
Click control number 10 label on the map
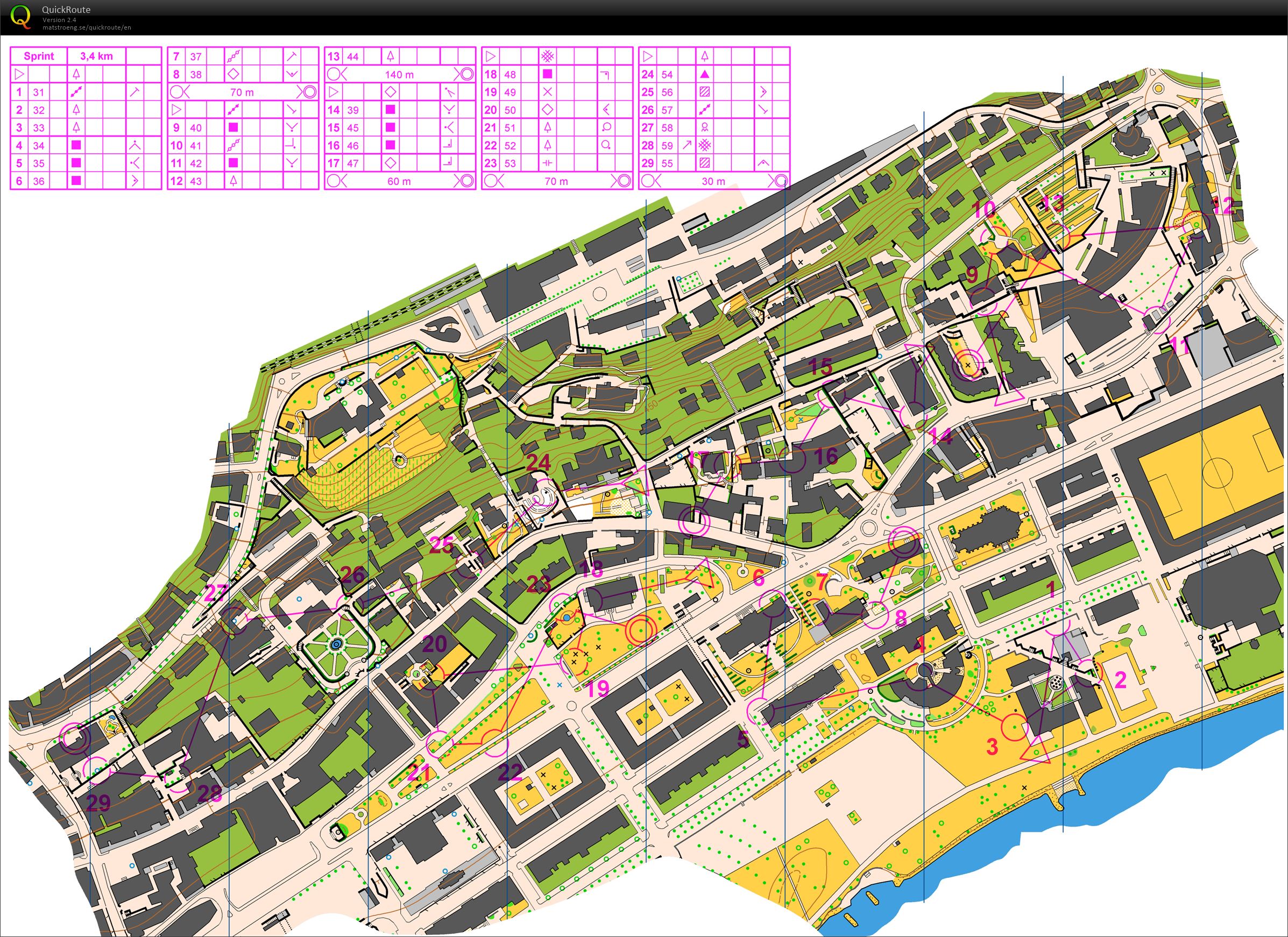coord(984,210)
